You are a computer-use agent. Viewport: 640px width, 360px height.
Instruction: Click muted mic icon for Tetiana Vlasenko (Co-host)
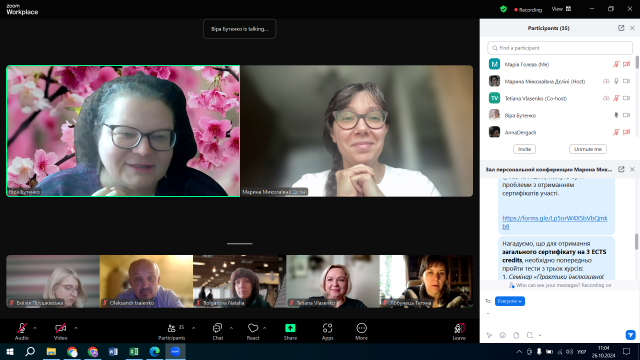tap(616, 98)
